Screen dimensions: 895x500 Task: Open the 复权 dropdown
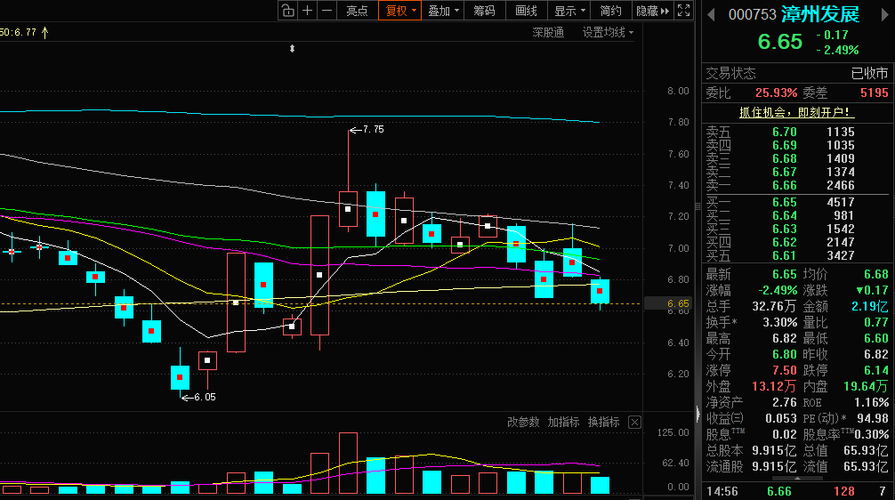(x=400, y=10)
